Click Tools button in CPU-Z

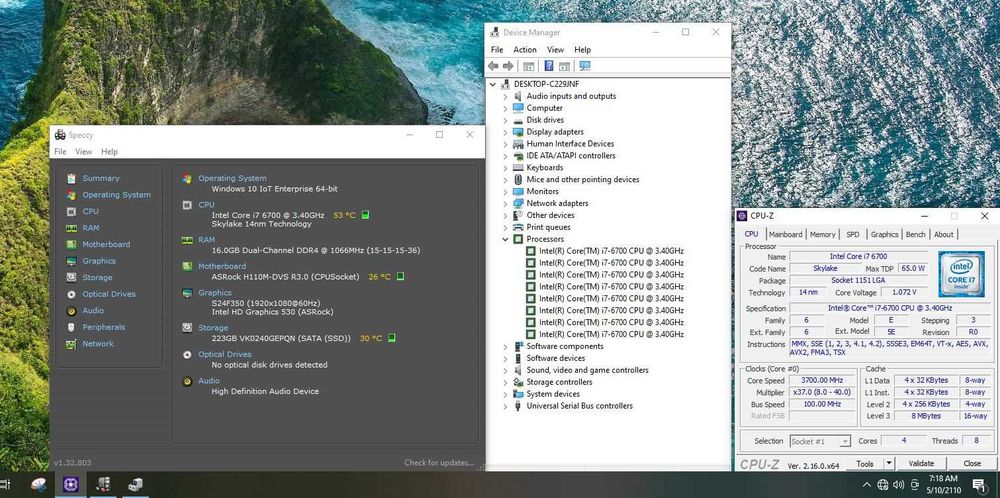coord(865,464)
